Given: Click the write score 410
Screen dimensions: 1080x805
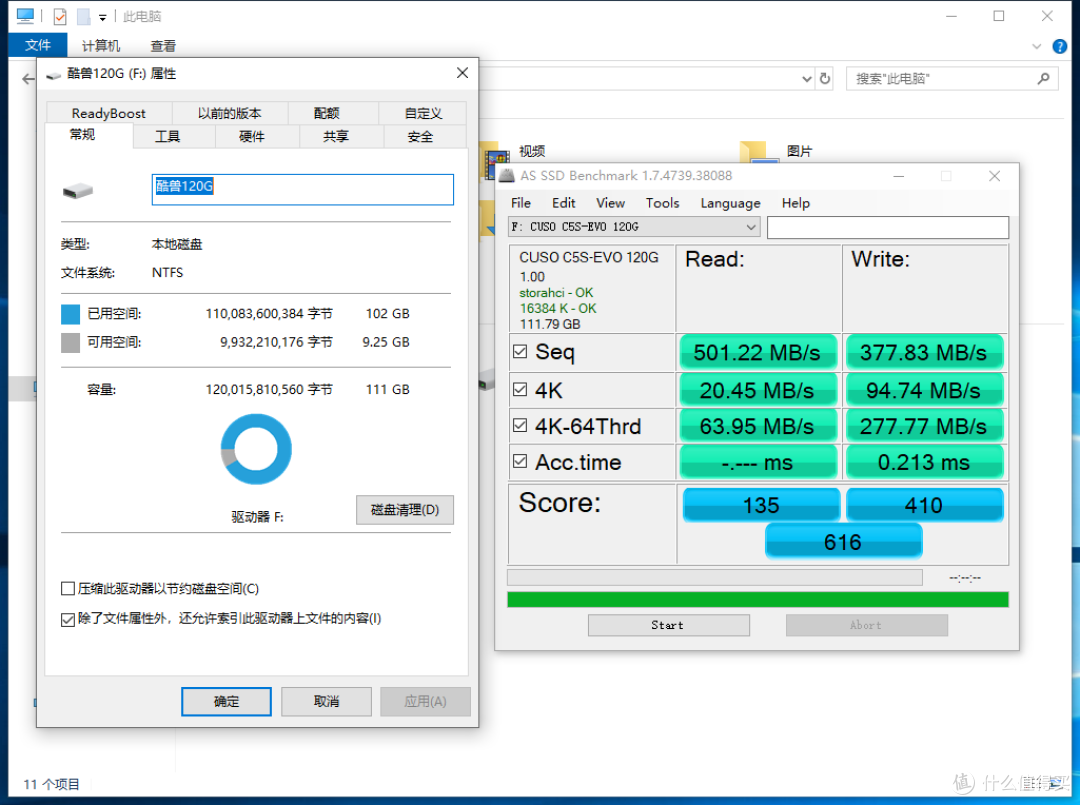Looking at the screenshot, I should tap(924, 505).
